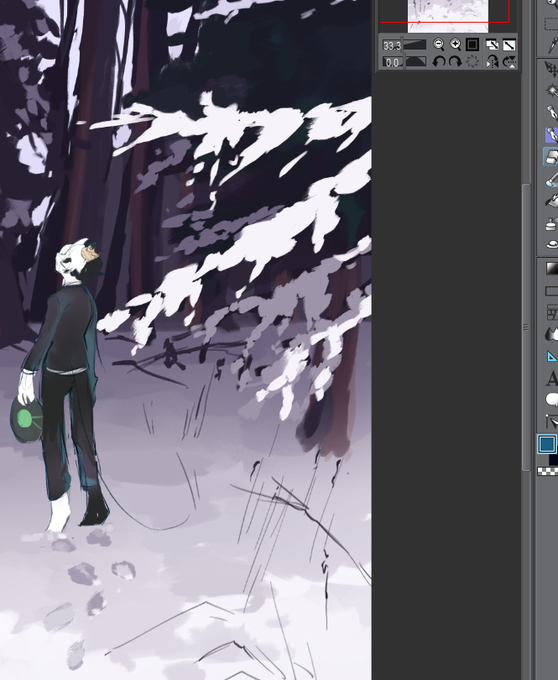Screen dimensions: 558x680
Task: Click the Navigator reset rotation icon
Action: tap(472, 62)
